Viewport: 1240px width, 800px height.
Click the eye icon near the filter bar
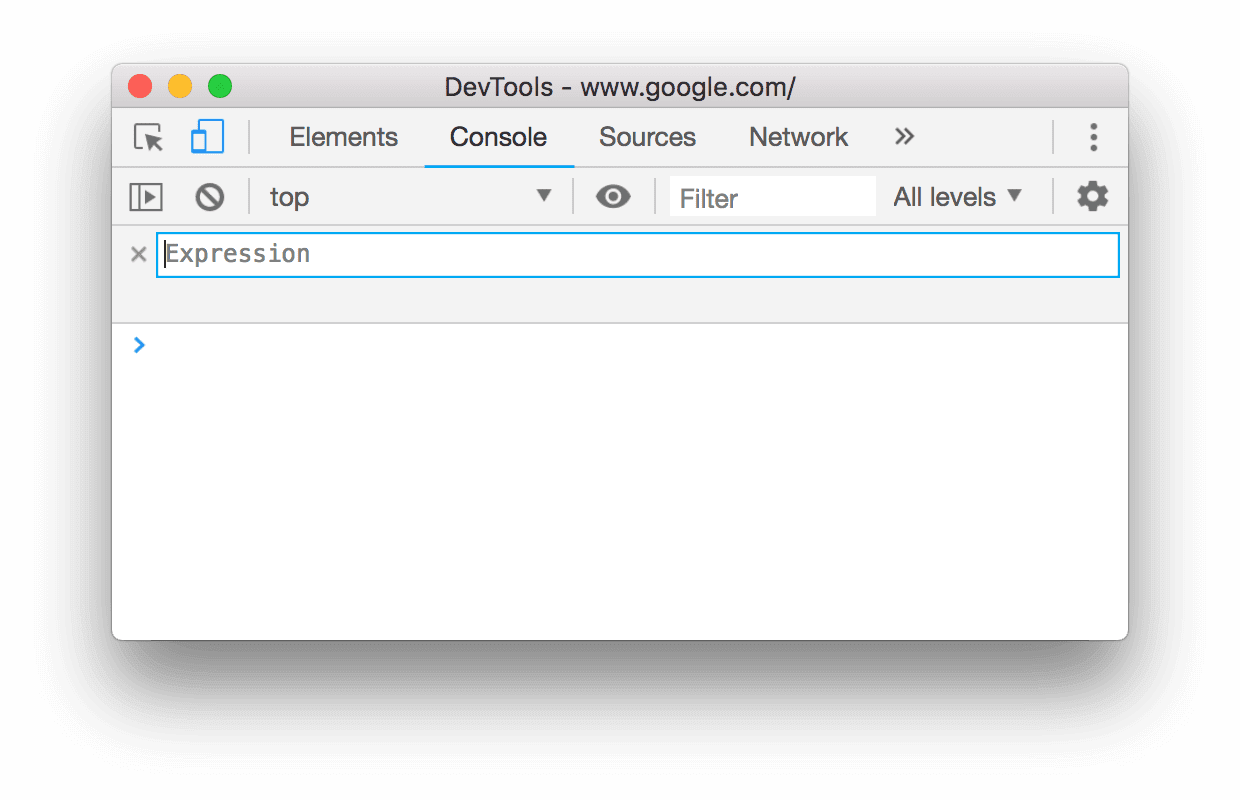point(613,196)
